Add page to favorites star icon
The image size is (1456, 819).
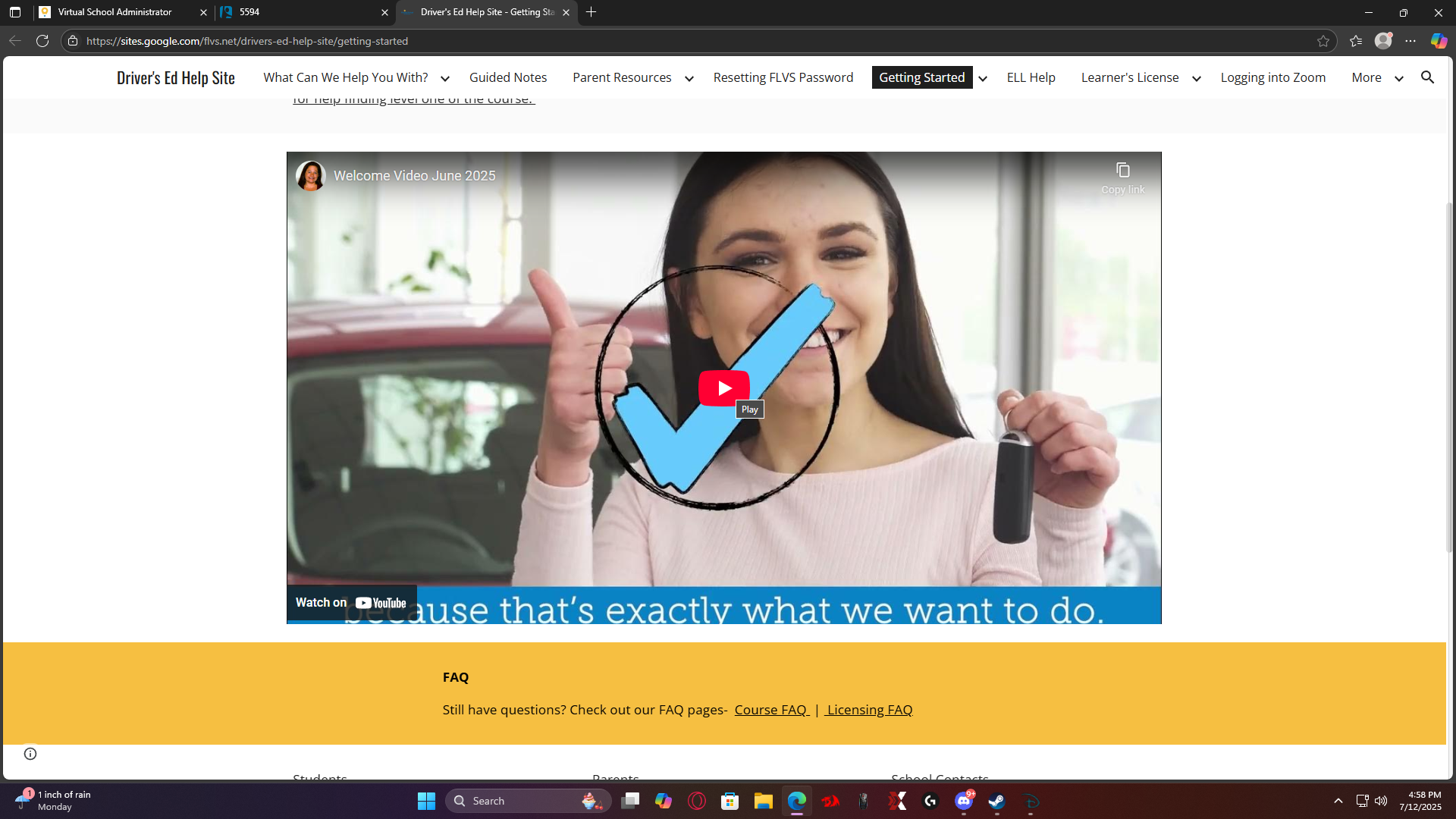click(1323, 41)
